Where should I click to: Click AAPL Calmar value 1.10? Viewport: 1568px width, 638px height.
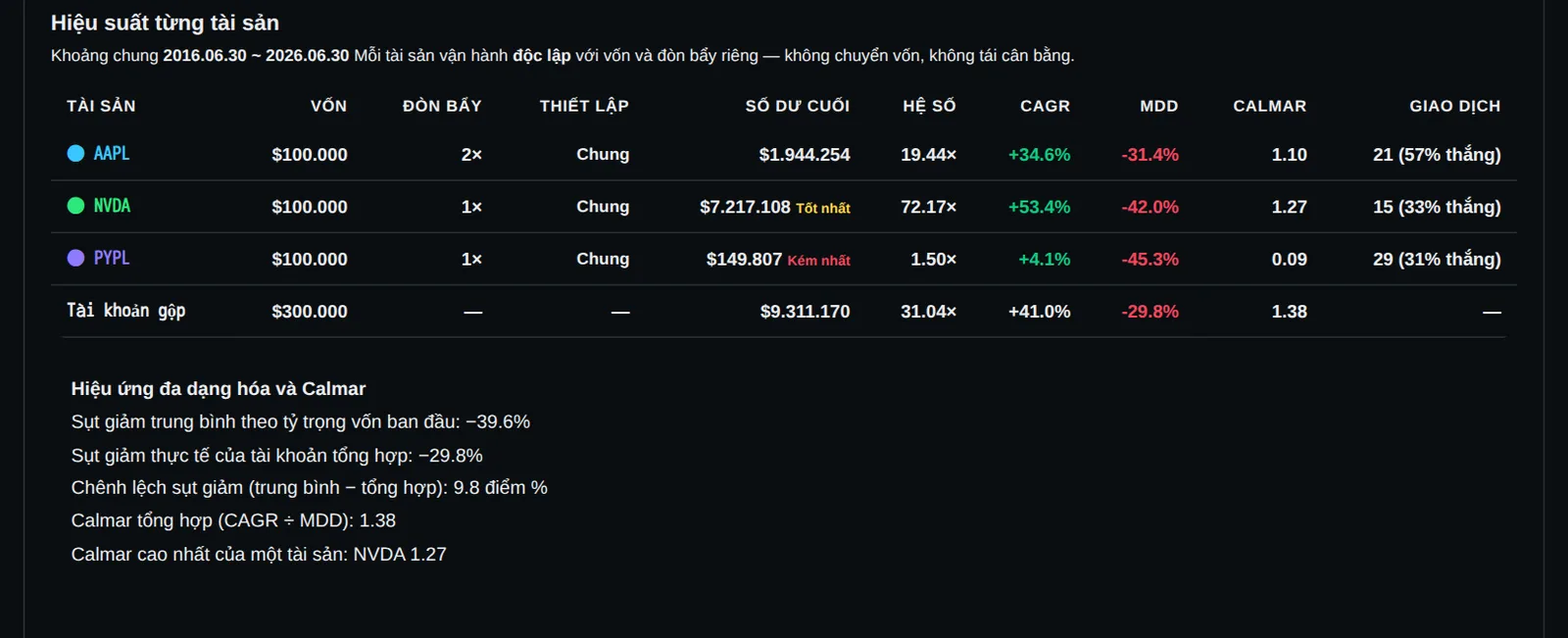click(x=1290, y=155)
